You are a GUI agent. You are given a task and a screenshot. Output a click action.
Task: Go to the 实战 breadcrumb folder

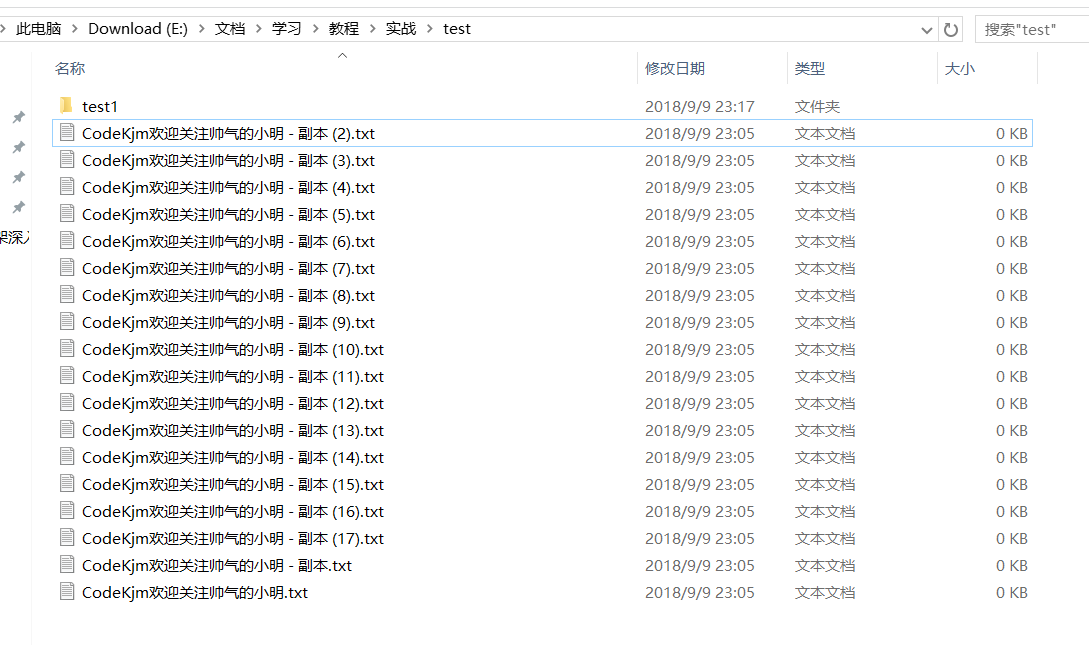coord(401,28)
